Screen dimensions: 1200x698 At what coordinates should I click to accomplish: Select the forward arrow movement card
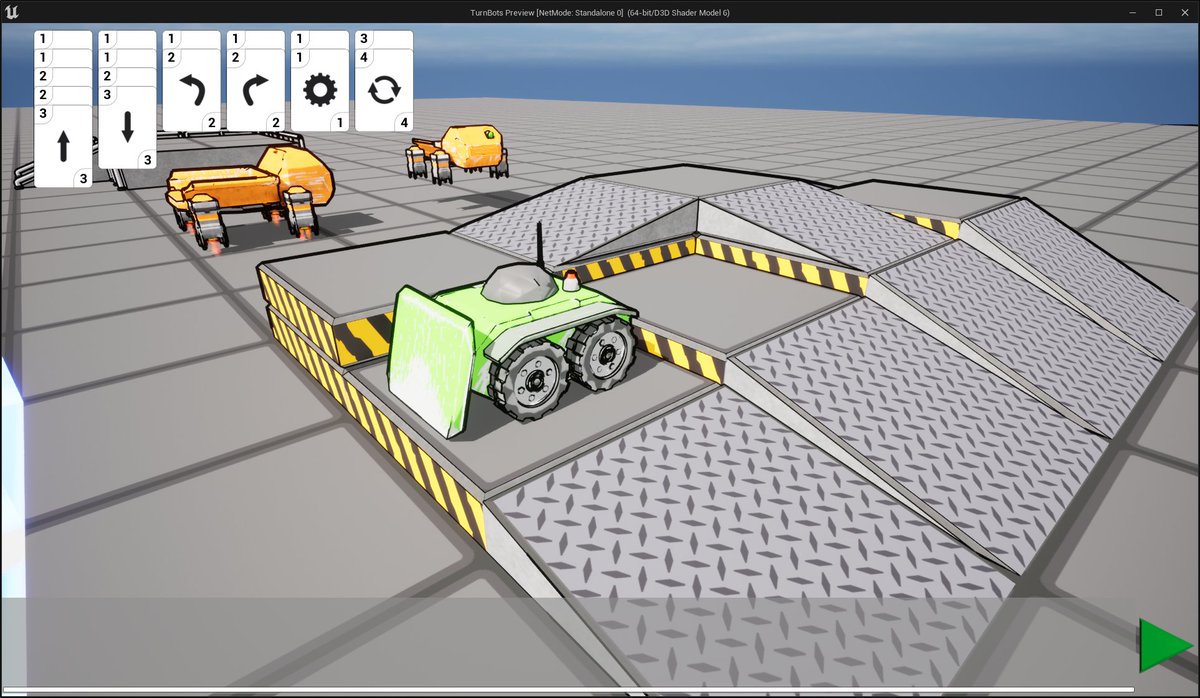(x=63, y=145)
